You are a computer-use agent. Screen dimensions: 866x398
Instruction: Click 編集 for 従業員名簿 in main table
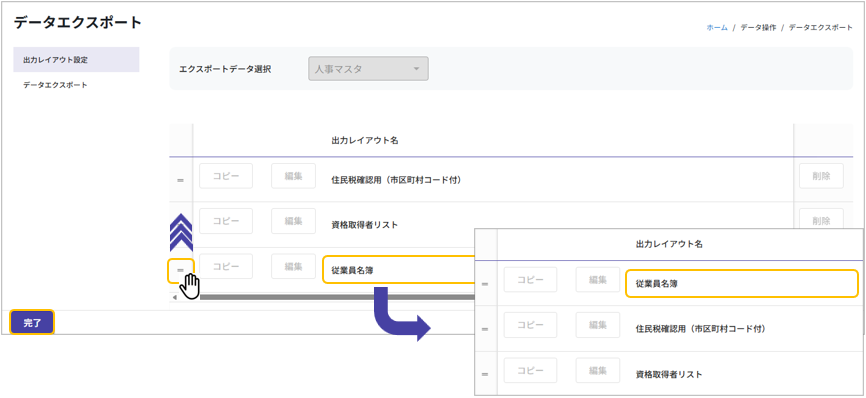pyautogui.click(x=293, y=266)
